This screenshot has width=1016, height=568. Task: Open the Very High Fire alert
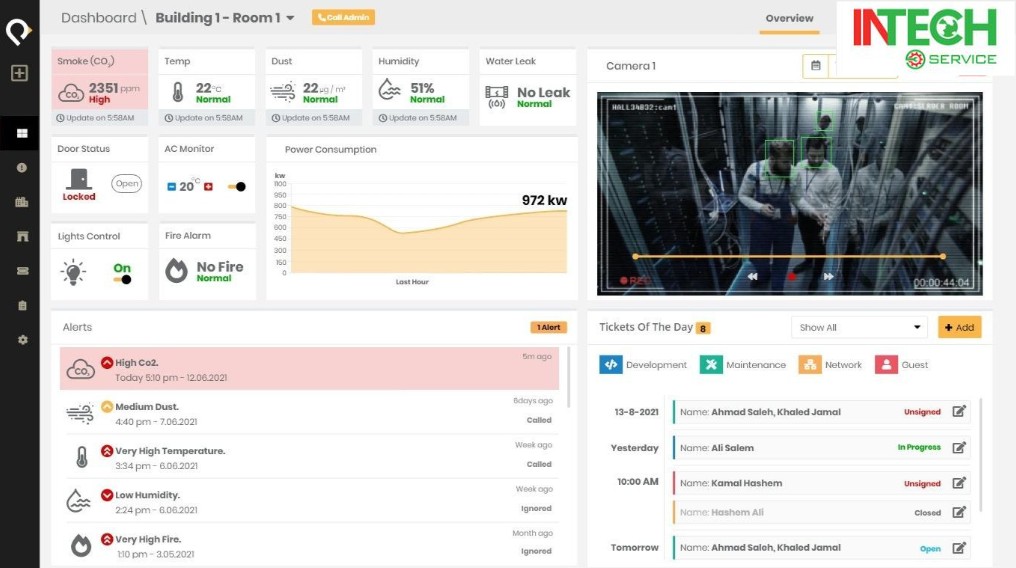(x=309, y=545)
